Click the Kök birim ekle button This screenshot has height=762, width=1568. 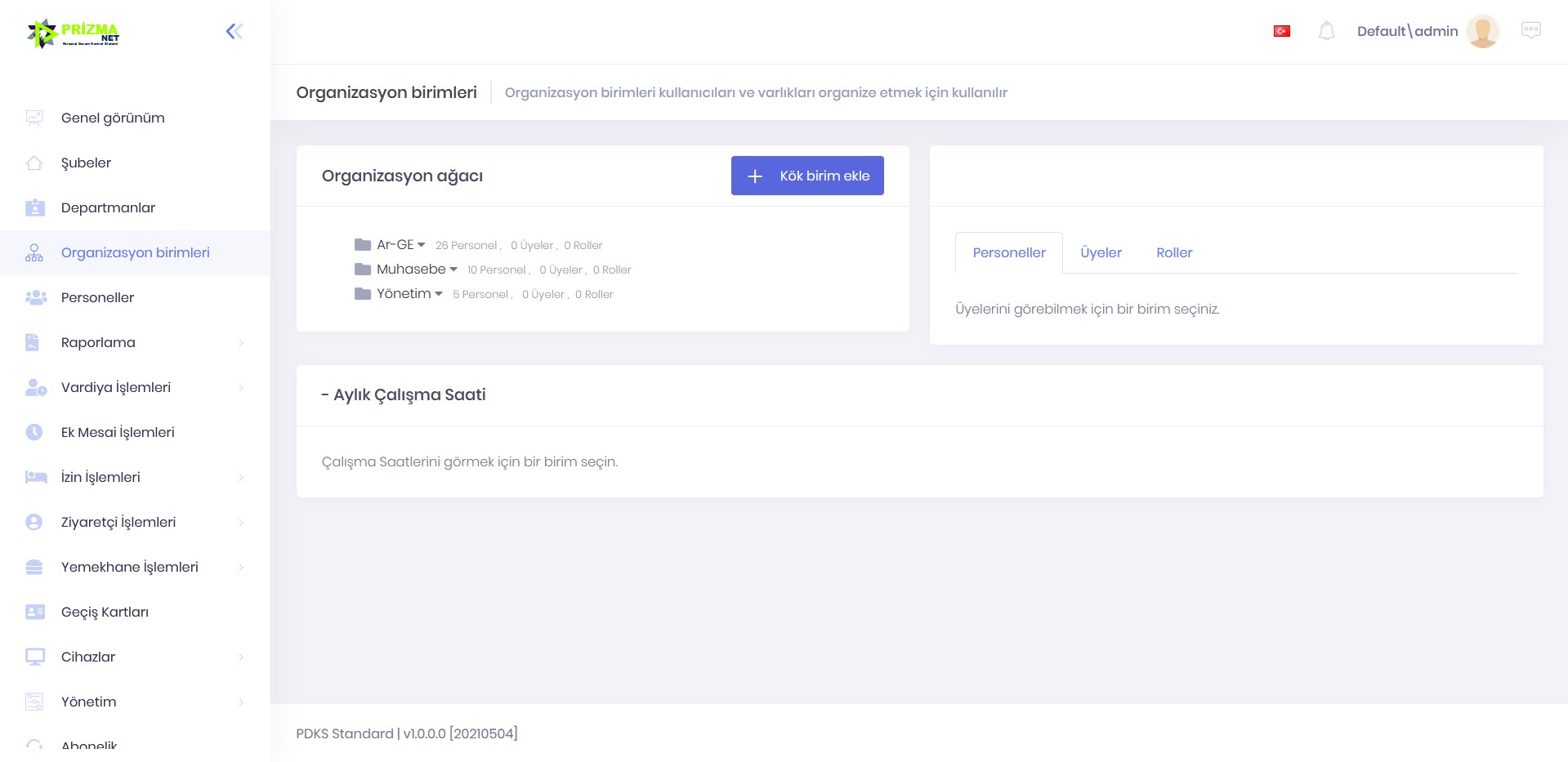click(807, 176)
